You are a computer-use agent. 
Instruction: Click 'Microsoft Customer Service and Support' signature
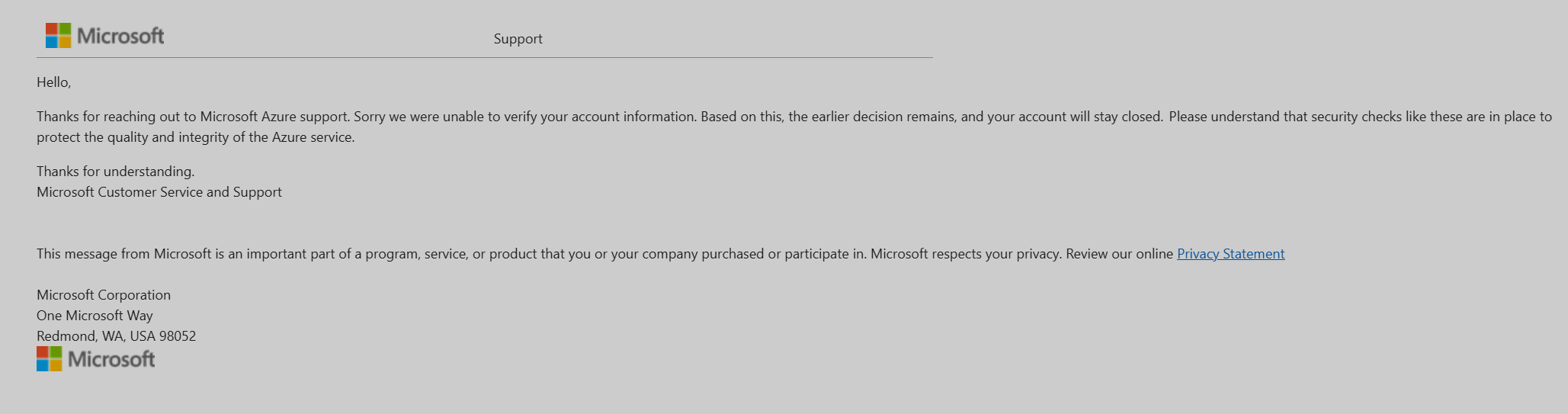pos(159,192)
